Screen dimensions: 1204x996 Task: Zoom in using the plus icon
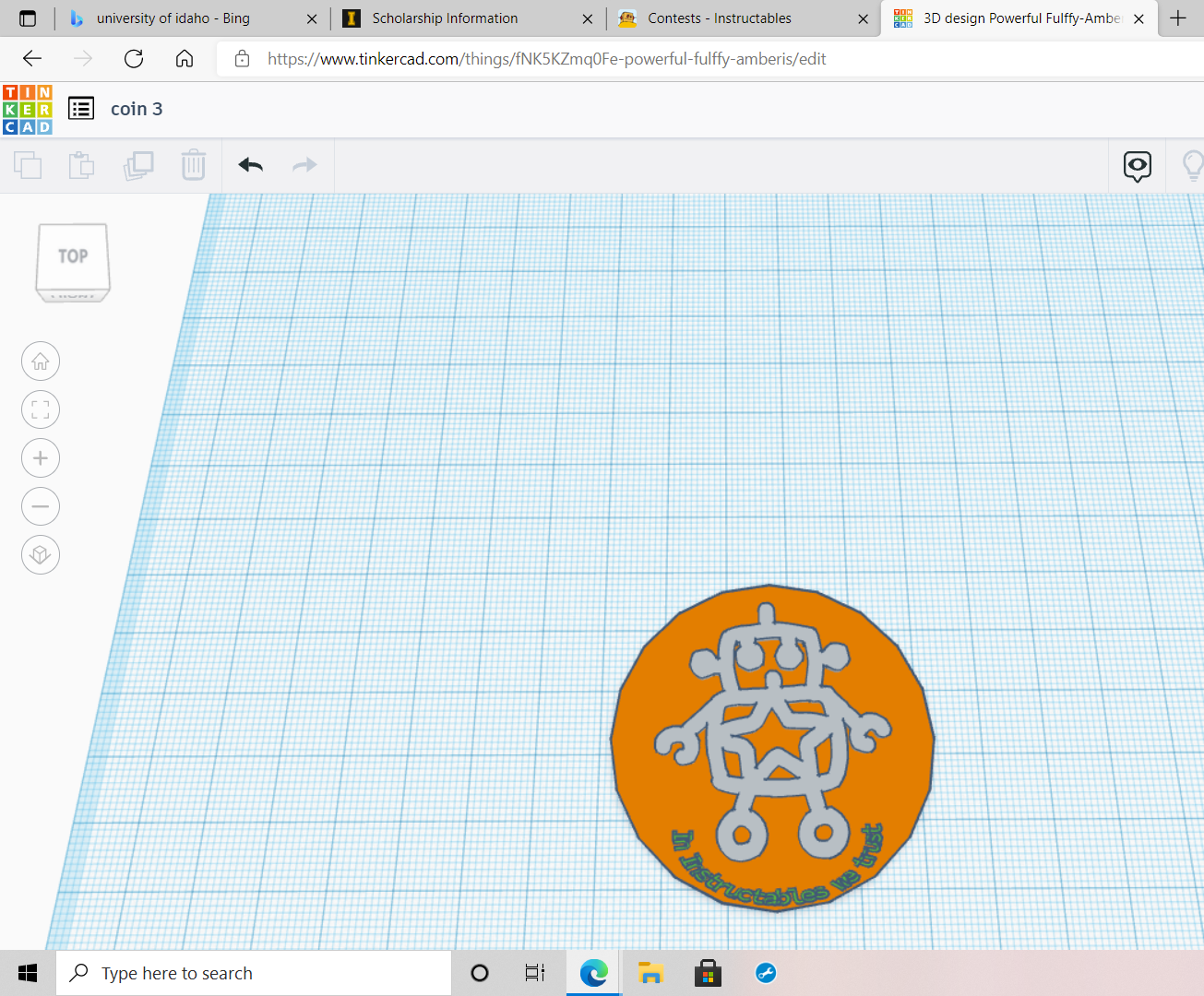[x=40, y=457]
